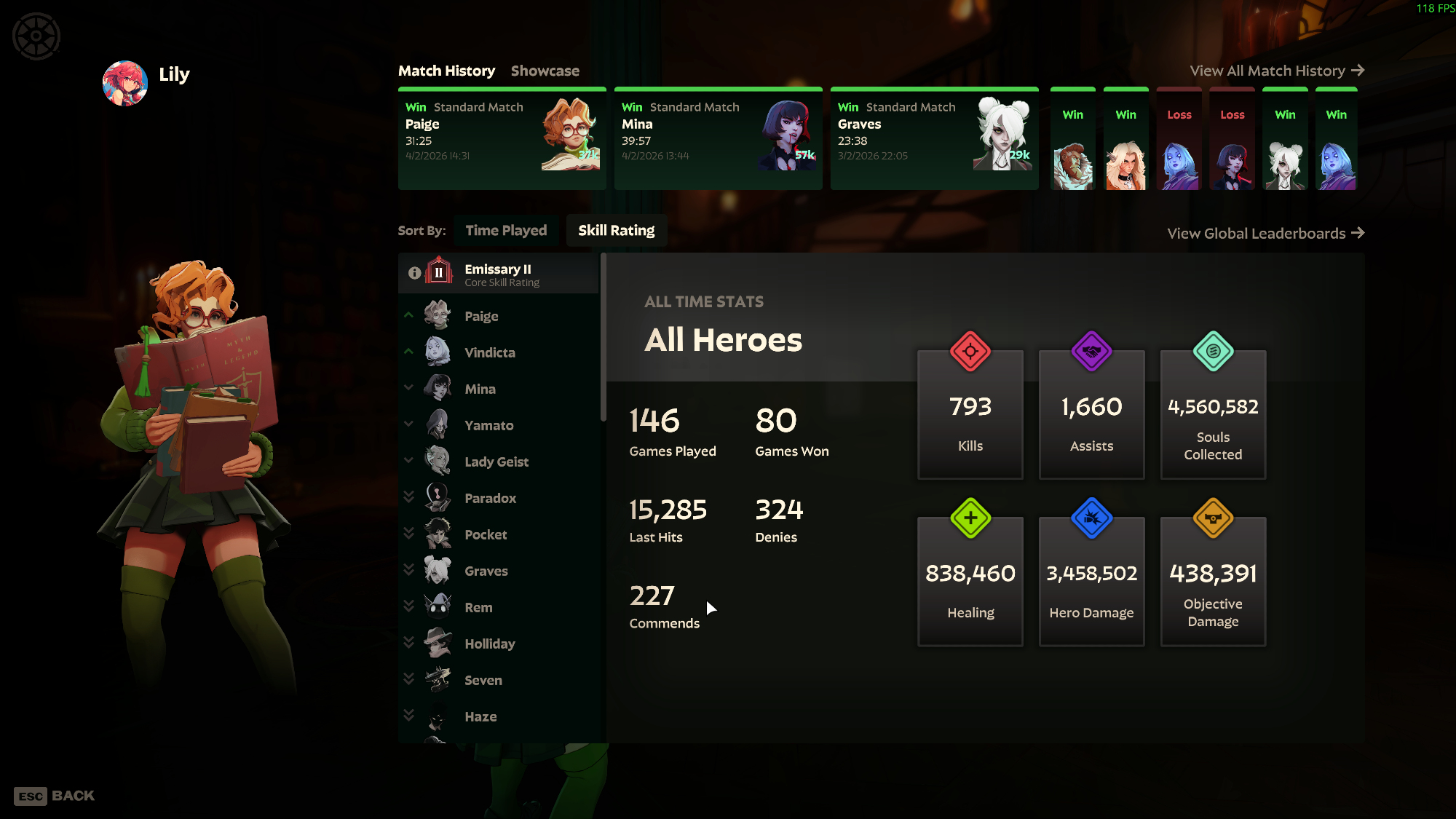Click the teal Souls Collected icon
The image size is (1456, 819).
point(1213,352)
